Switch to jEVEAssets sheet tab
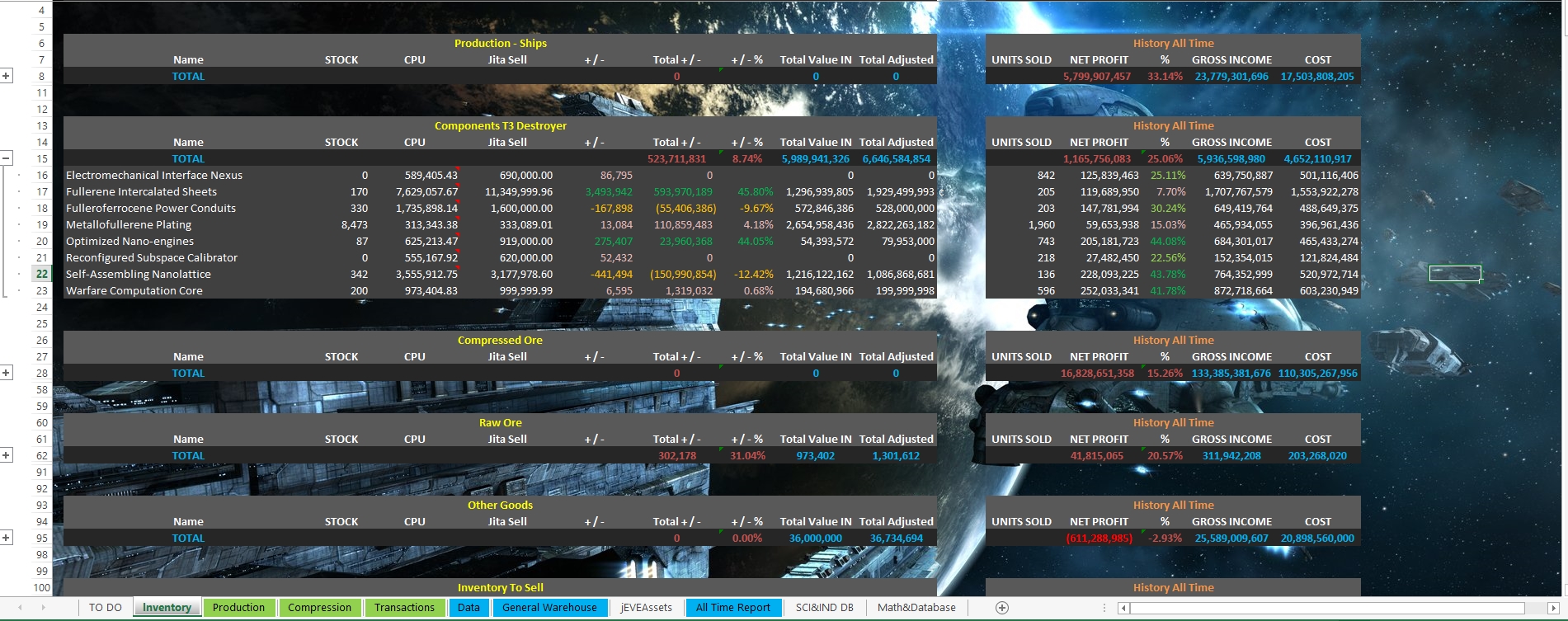Image resolution: width=1568 pixels, height=621 pixels. coord(647,608)
